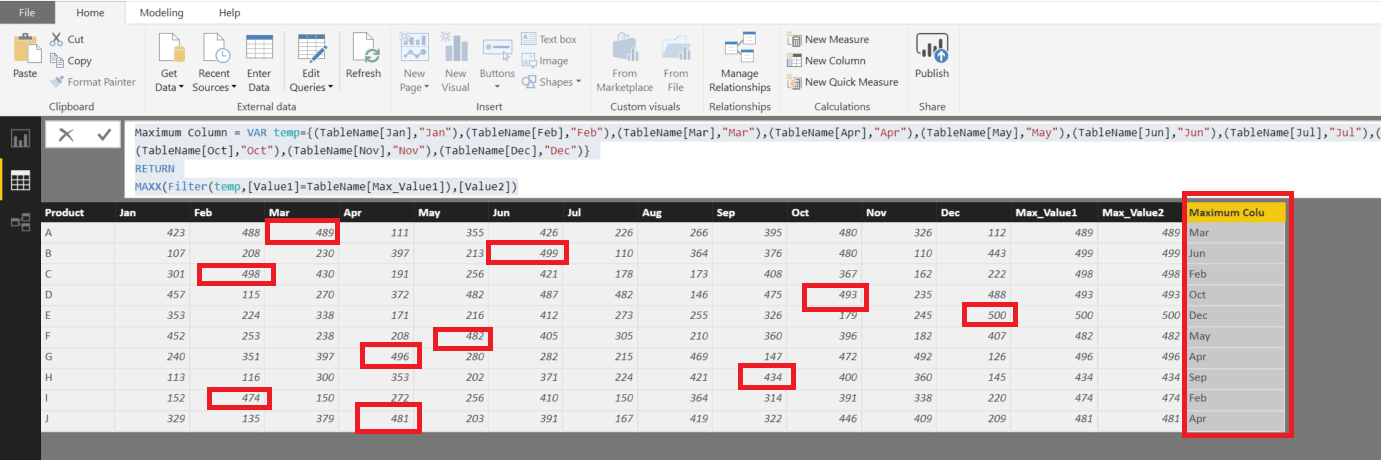The width and height of the screenshot is (1381, 460).
Task: Create a New Quick Measure
Action: 843,82
